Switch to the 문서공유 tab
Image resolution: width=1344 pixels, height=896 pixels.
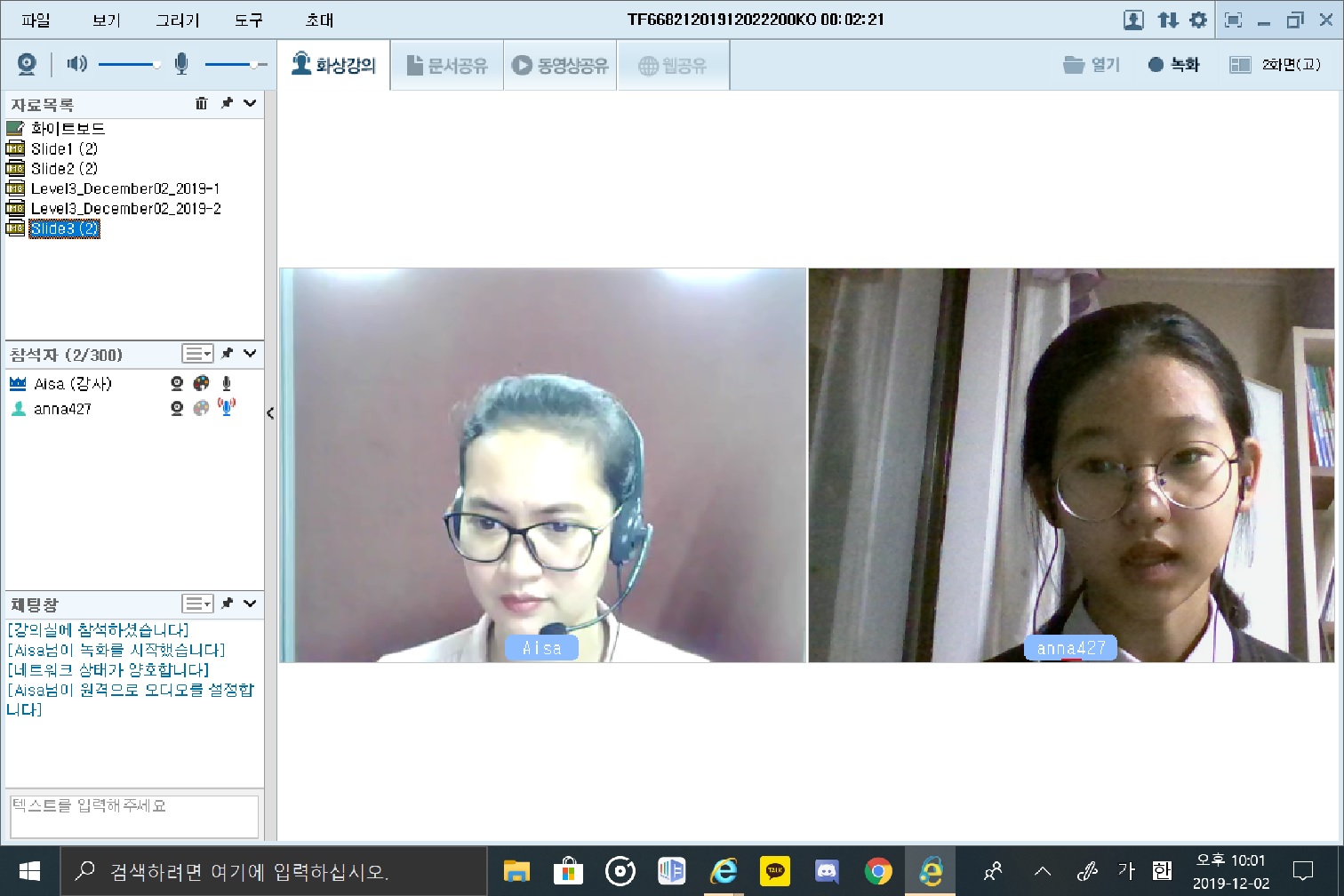click(x=447, y=65)
